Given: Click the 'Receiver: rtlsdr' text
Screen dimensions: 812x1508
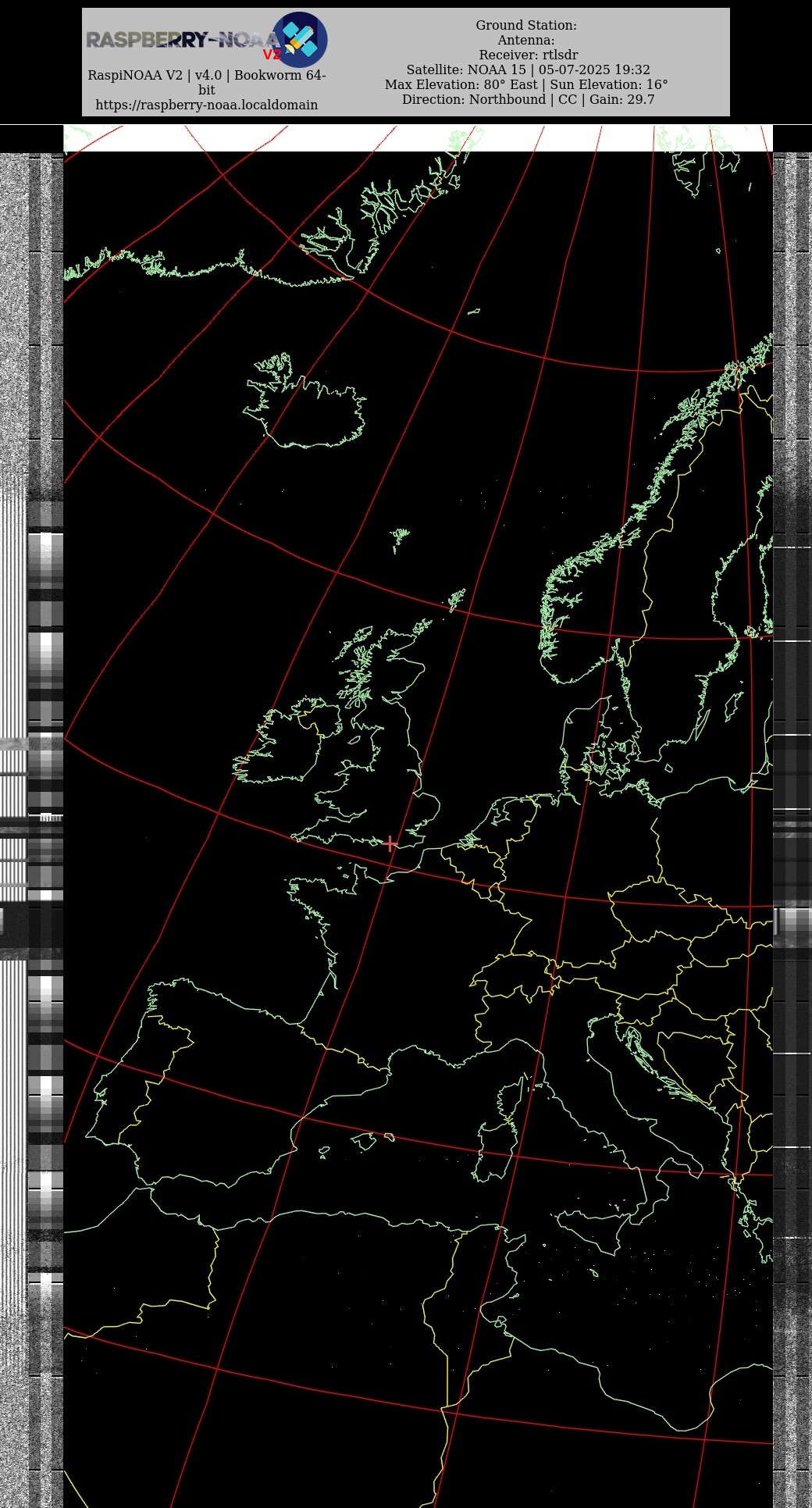Looking at the screenshot, I should [x=529, y=55].
